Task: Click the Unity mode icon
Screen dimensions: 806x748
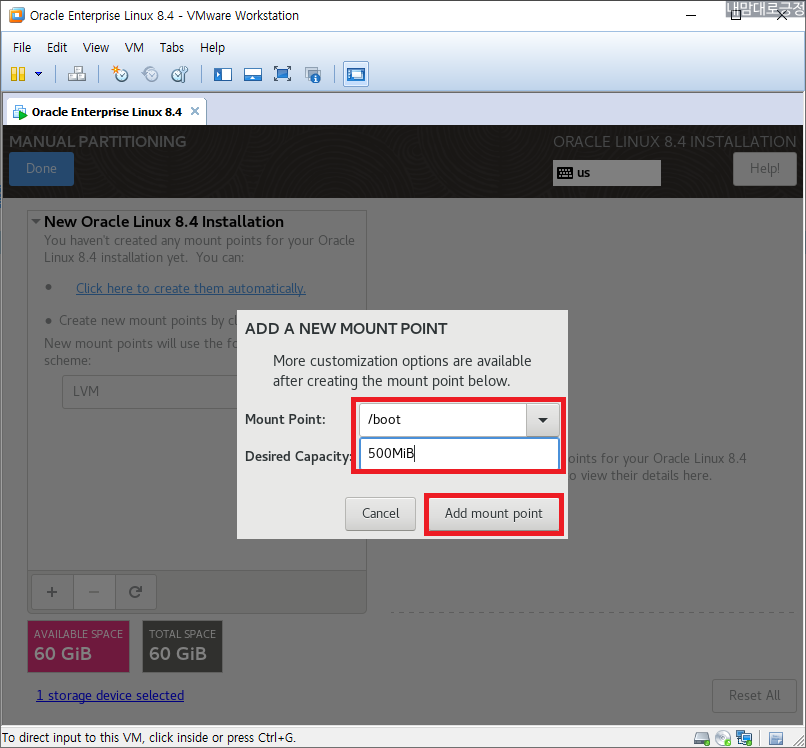Action: pos(313,75)
